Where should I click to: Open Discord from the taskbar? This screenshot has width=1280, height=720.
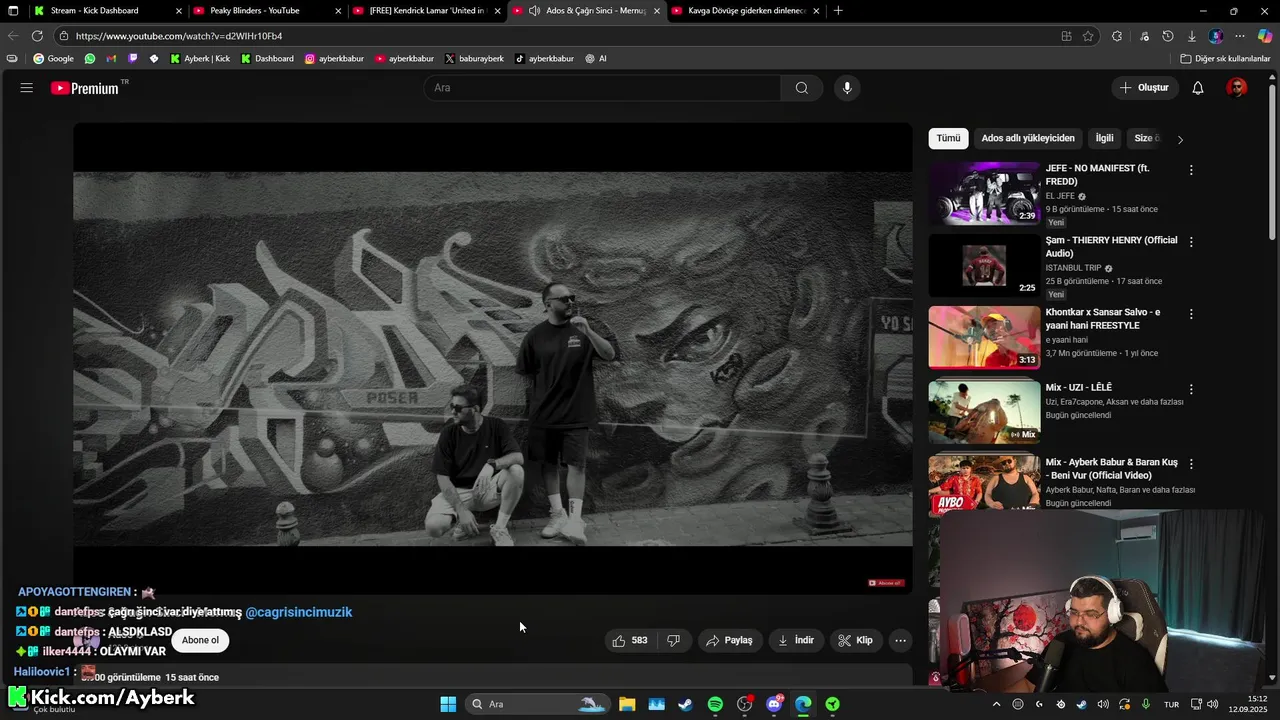point(774,704)
